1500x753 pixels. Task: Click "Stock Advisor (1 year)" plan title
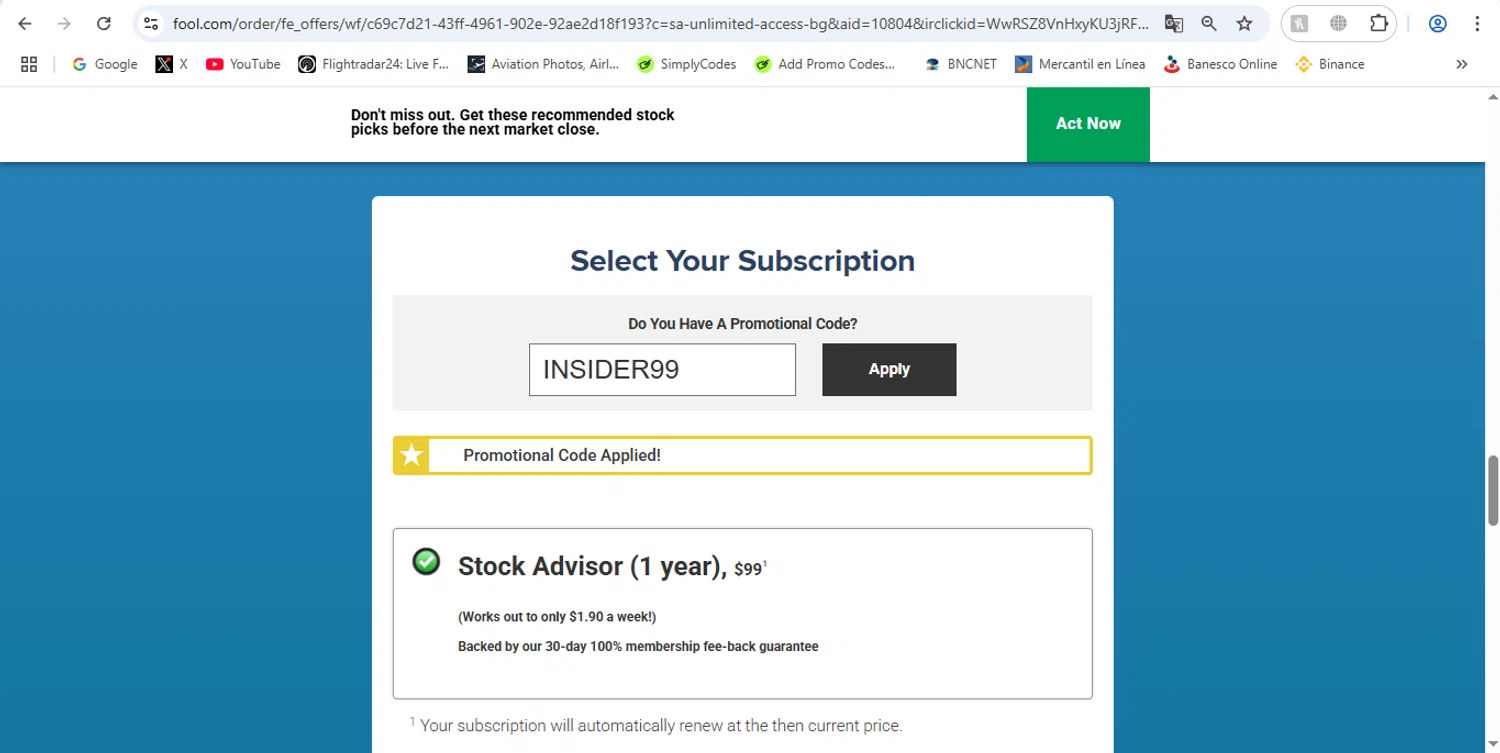(592, 566)
